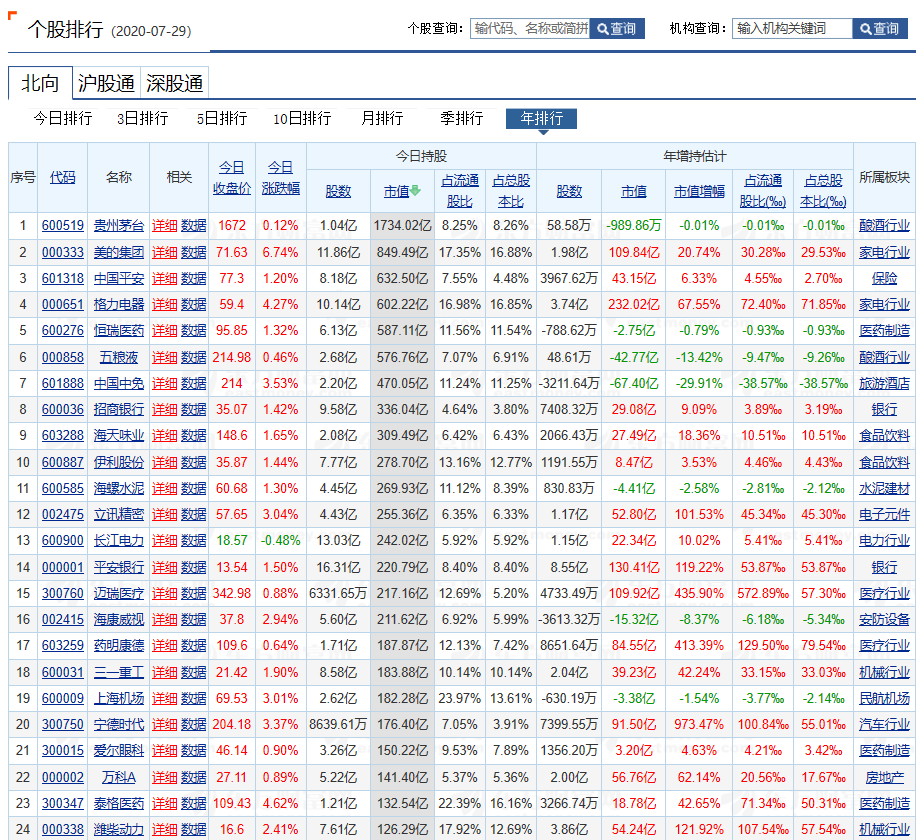Viewport: 919px width, 840px height.
Task: Switch to the 深股通 tab
Action: [175, 83]
